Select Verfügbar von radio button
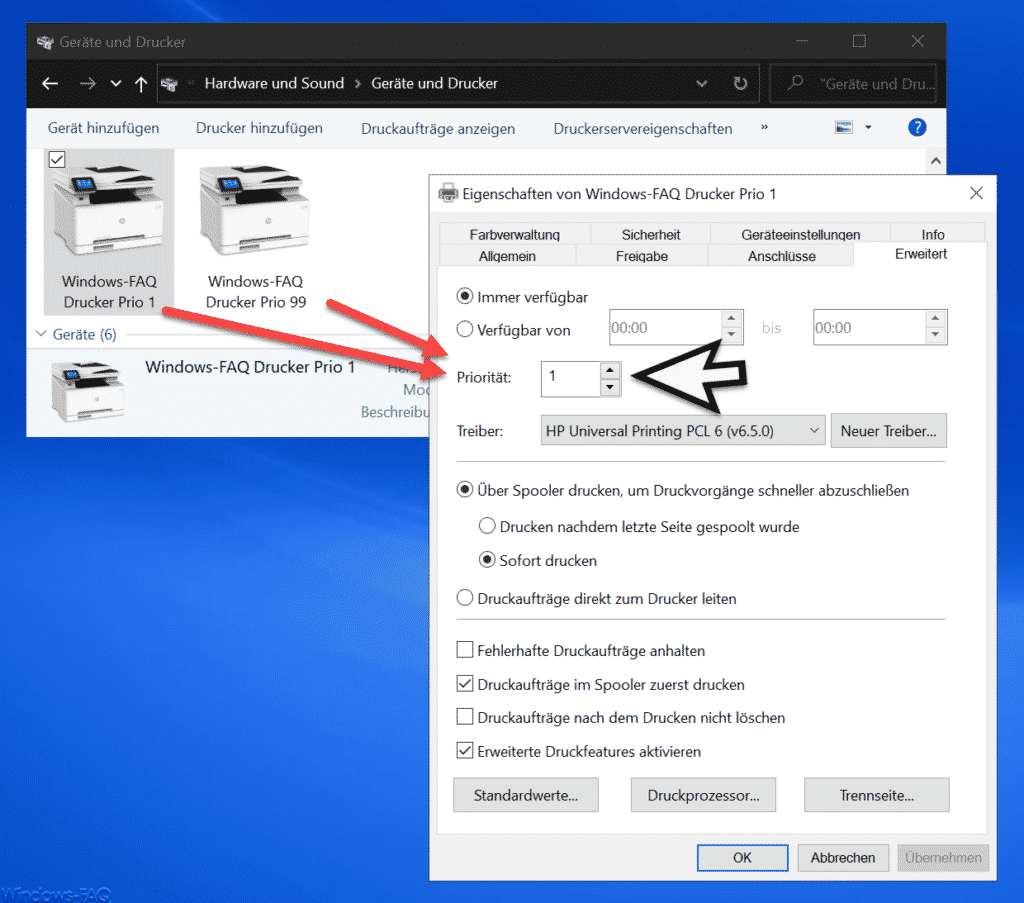 [x=464, y=329]
